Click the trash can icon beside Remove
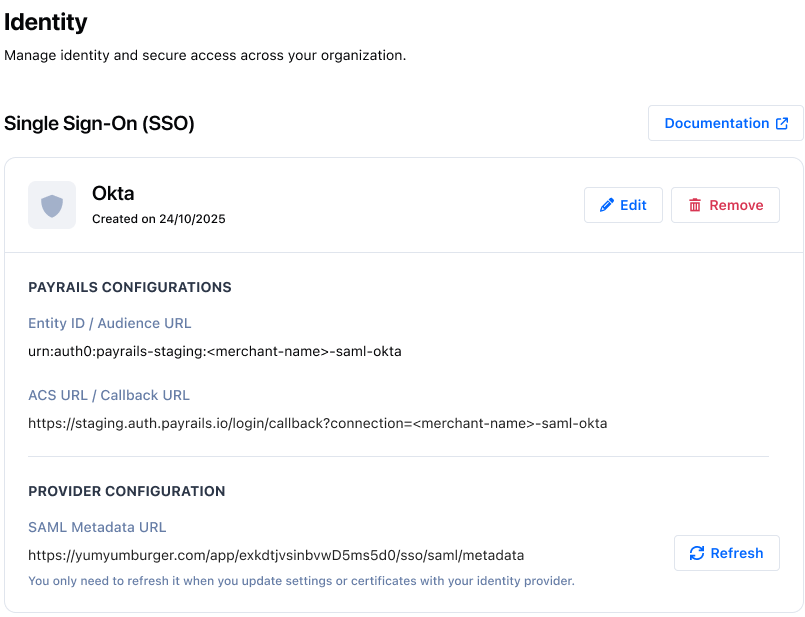This screenshot has width=805, height=617. click(694, 205)
